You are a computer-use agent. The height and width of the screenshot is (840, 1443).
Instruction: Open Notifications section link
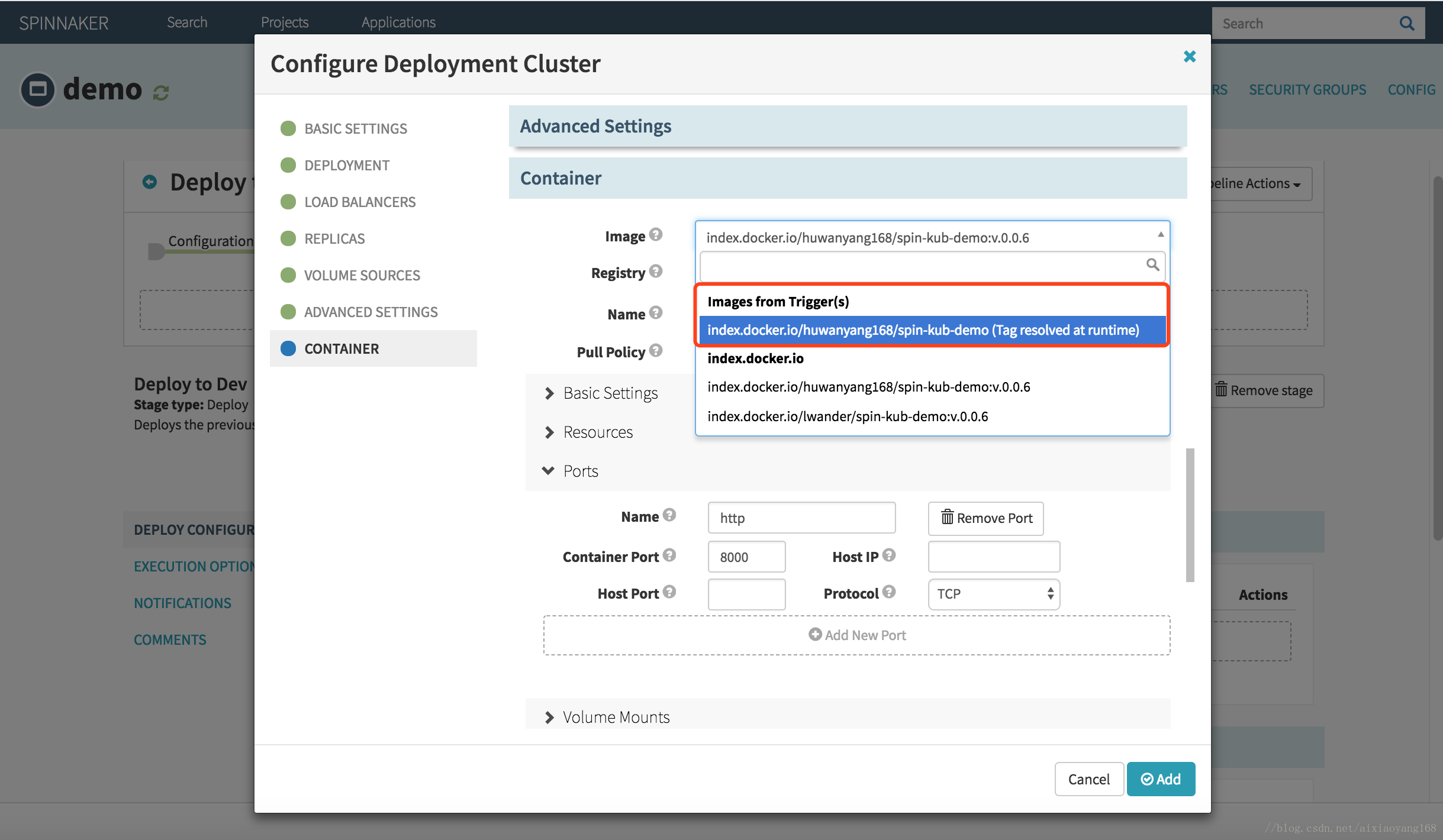[182, 603]
